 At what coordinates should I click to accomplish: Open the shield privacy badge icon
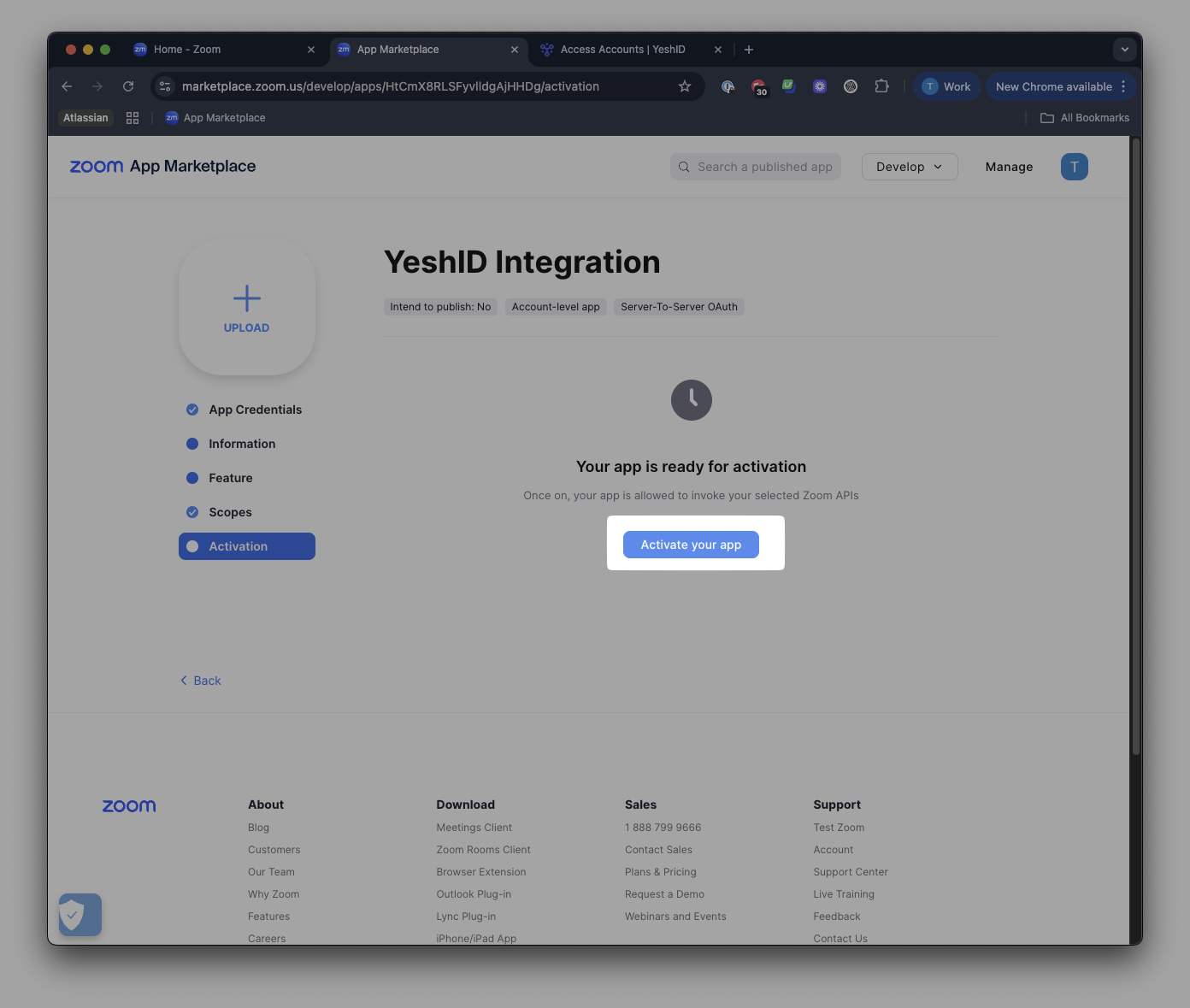(80, 915)
